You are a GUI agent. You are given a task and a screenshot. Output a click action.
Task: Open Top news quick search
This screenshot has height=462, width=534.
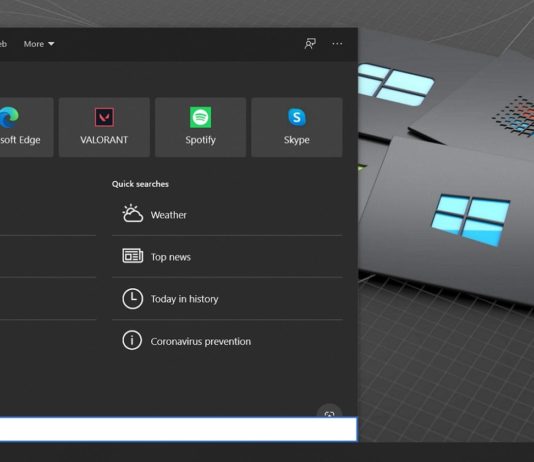tap(227, 256)
